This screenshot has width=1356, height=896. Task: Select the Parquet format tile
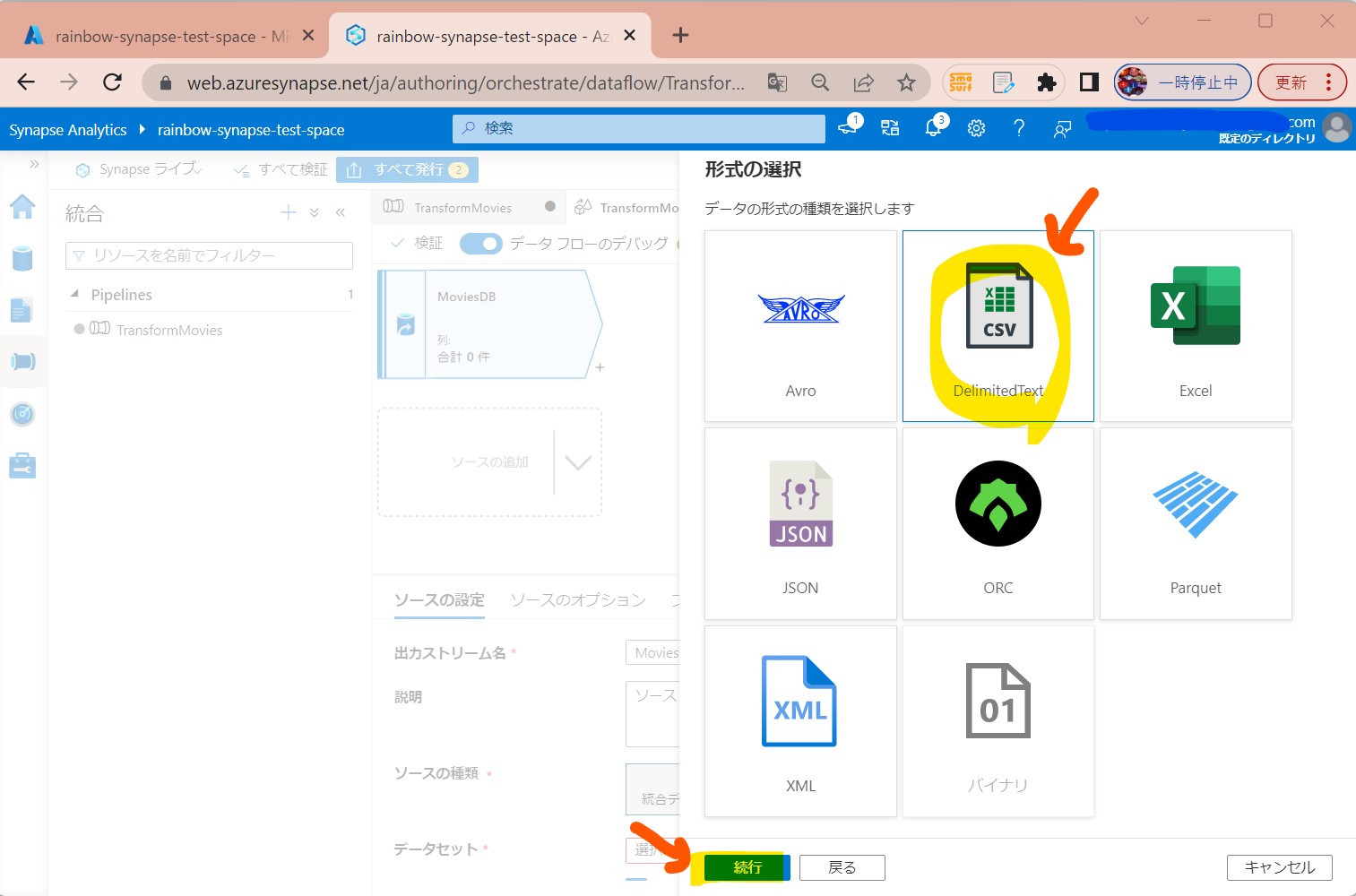pos(1196,523)
